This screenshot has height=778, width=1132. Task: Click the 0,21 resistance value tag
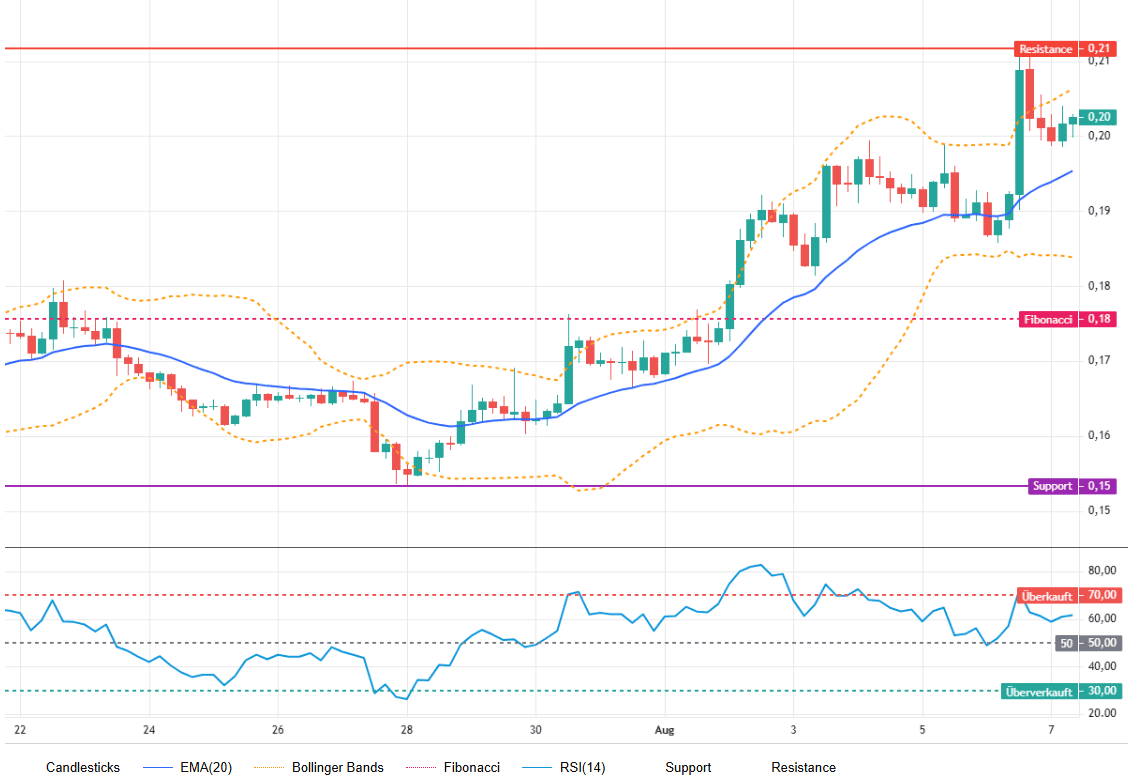pyautogui.click(x=1099, y=49)
